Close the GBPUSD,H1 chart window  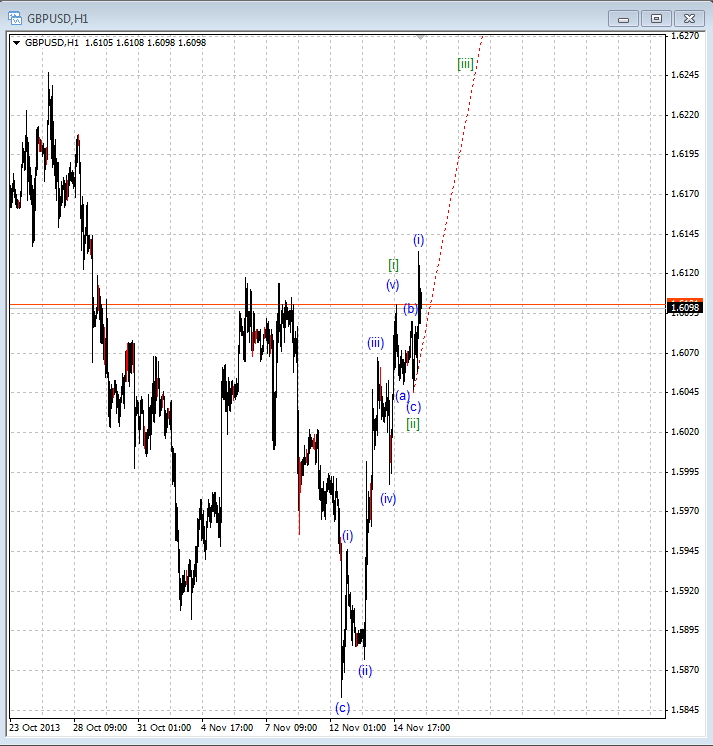[x=689, y=19]
